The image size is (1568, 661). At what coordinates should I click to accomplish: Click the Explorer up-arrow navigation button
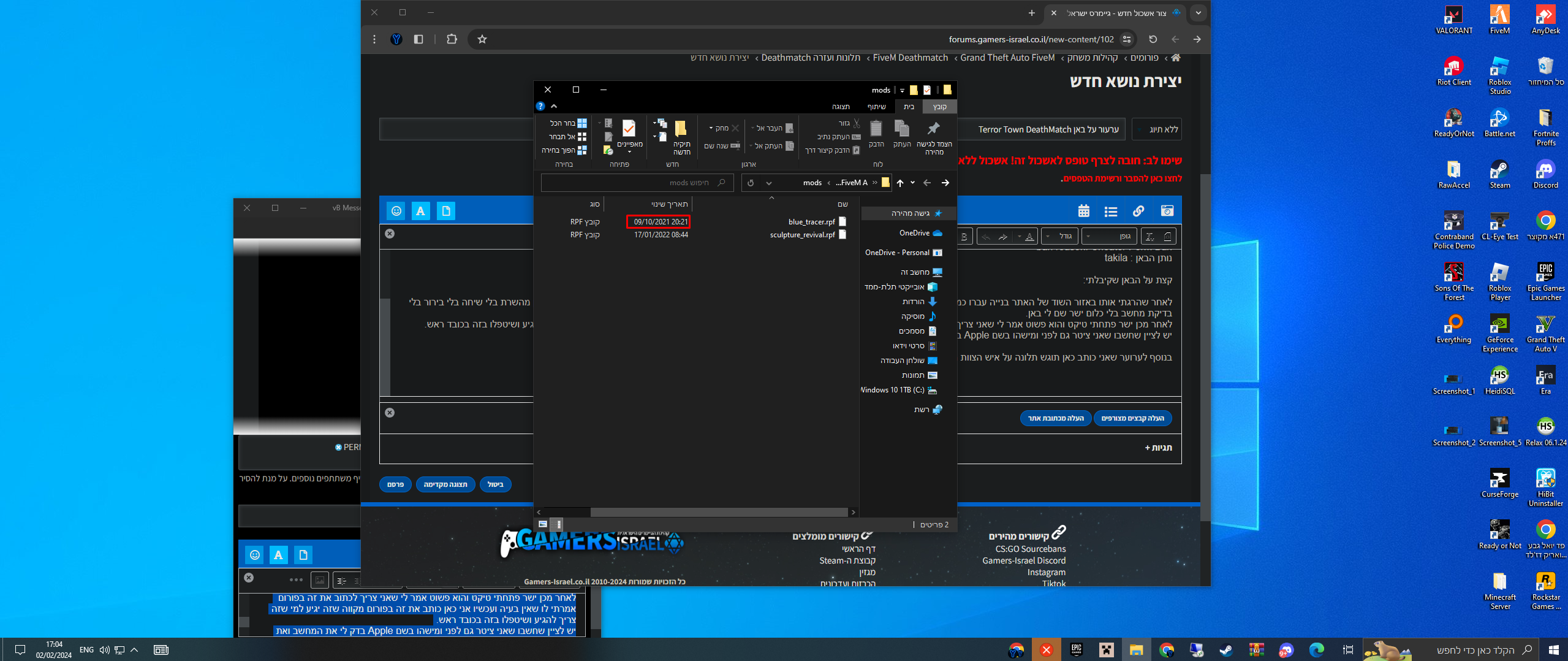click(900, 183)
